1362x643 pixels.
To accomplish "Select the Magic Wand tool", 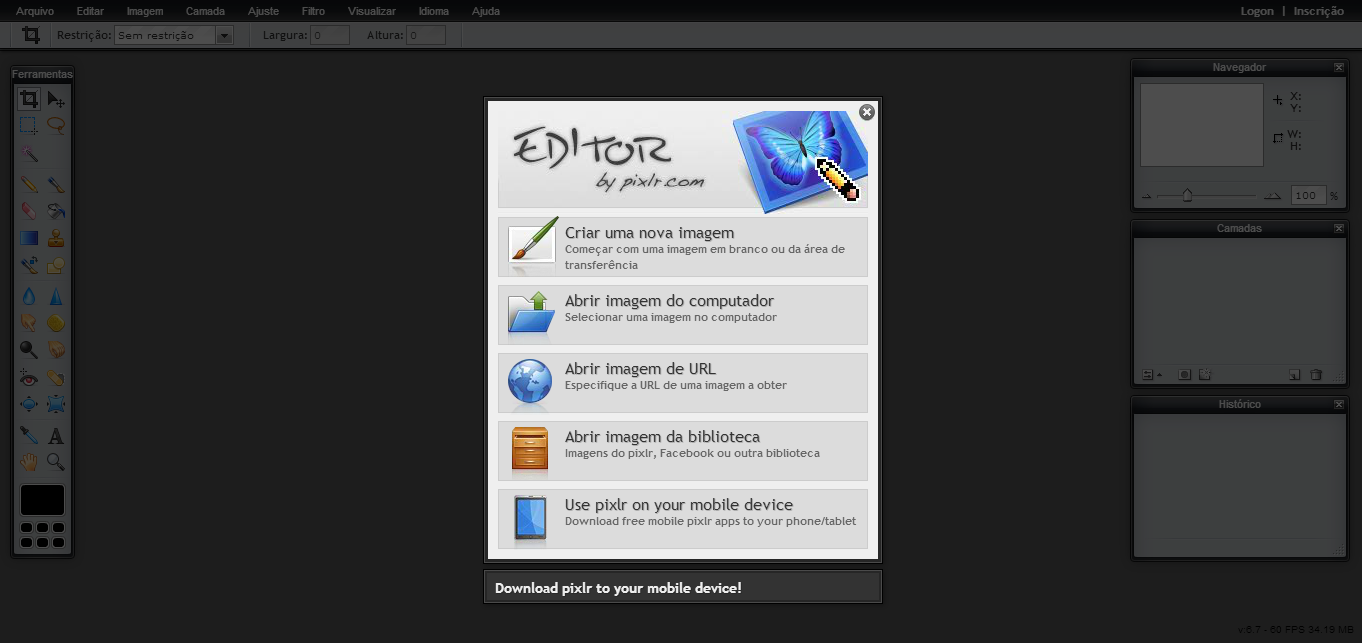I will tap(29, 155).
